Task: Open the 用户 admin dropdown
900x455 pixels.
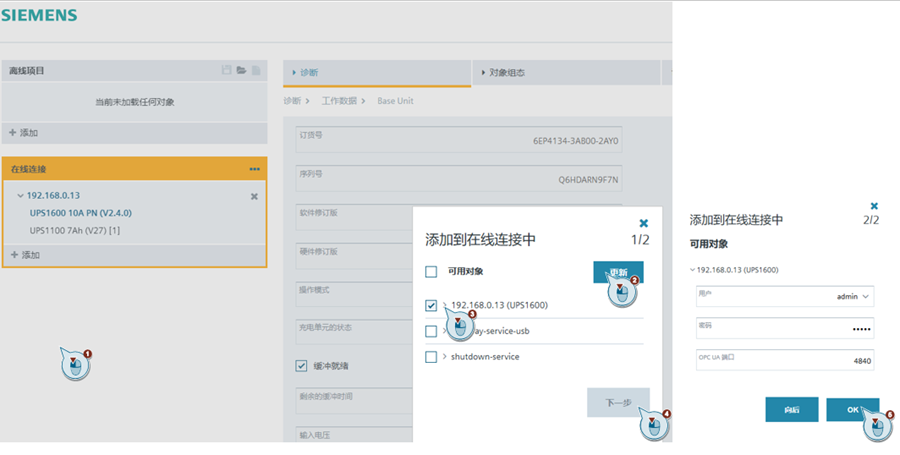Action: pos(866,296)
